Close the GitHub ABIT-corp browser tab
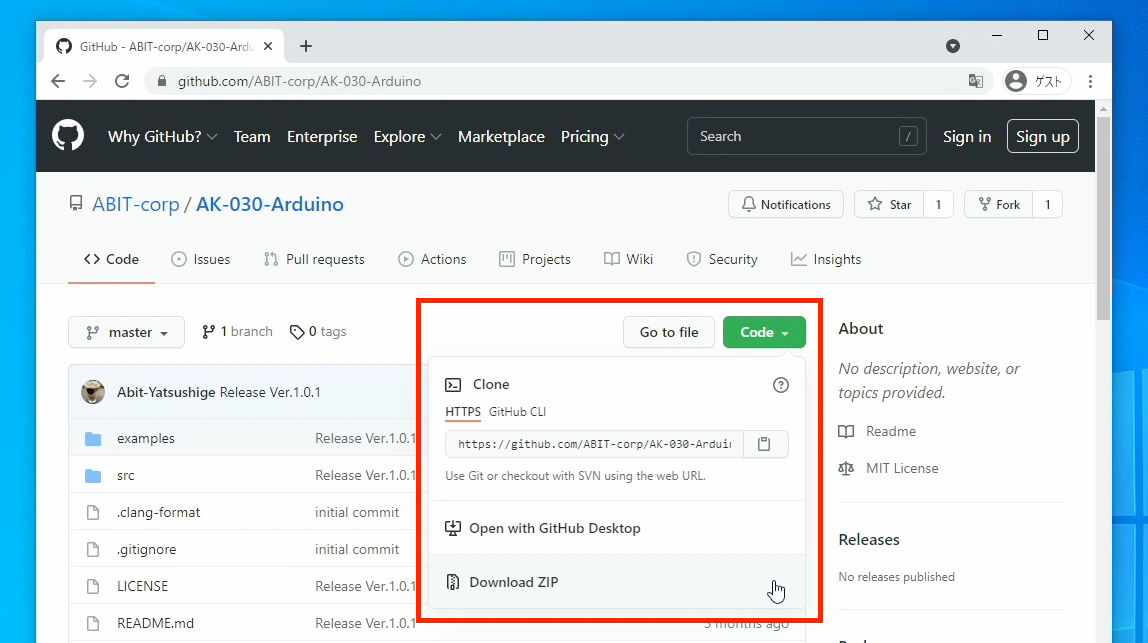1148x643 pixels. pyautogui.click(x=268, y=46)
